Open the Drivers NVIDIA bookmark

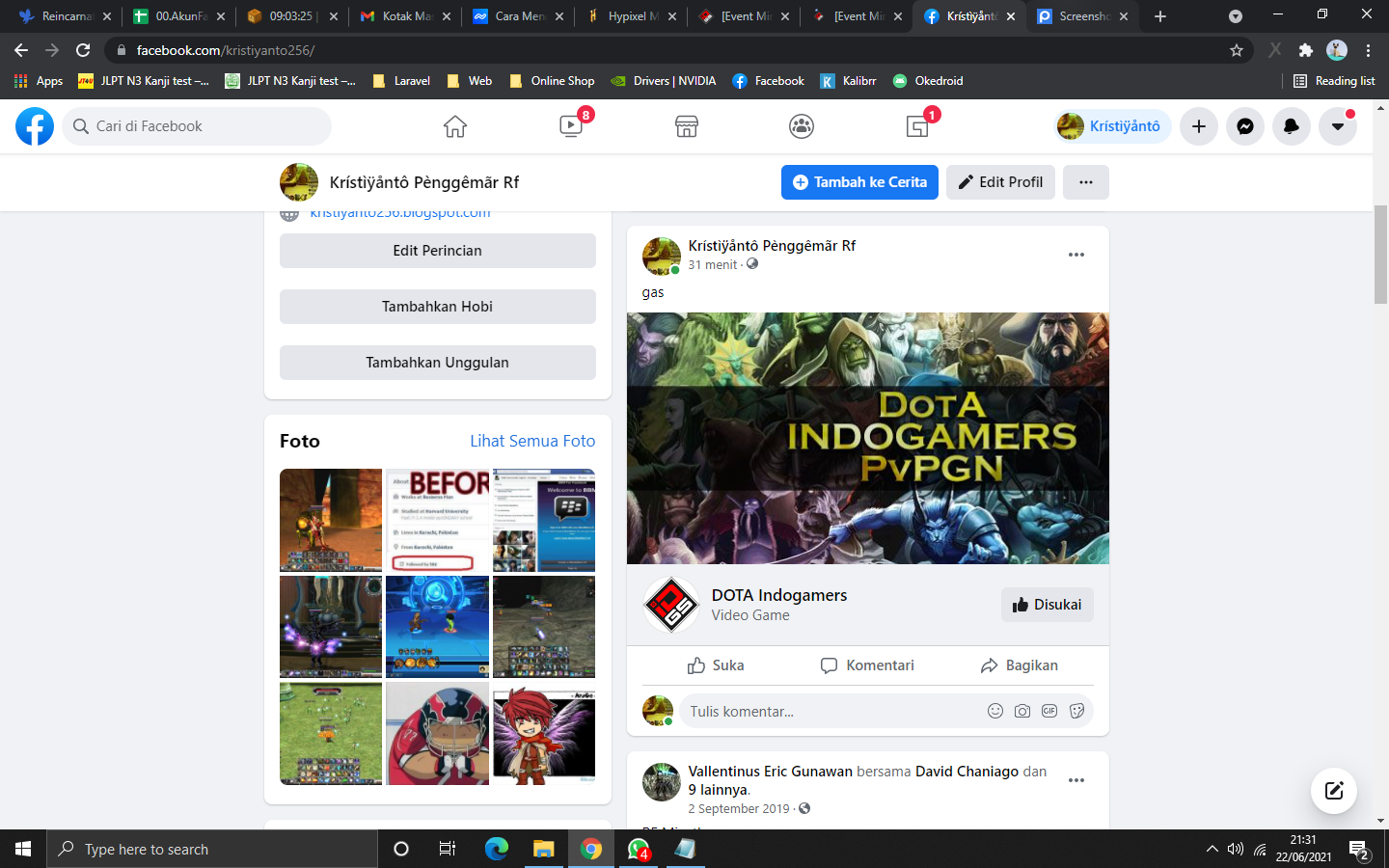(x=664, y=81)
